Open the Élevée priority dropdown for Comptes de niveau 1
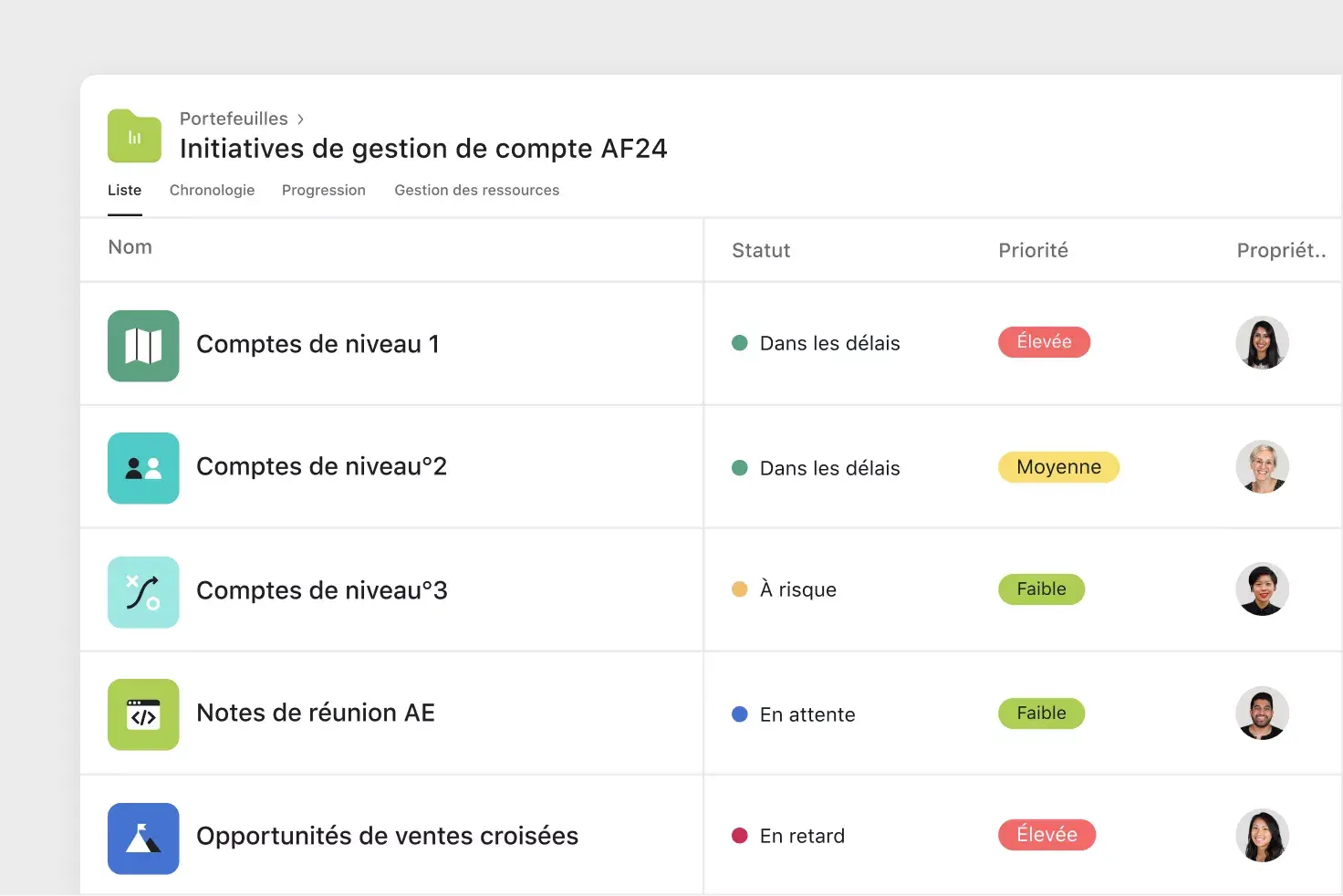 [x=1044, y=341]
